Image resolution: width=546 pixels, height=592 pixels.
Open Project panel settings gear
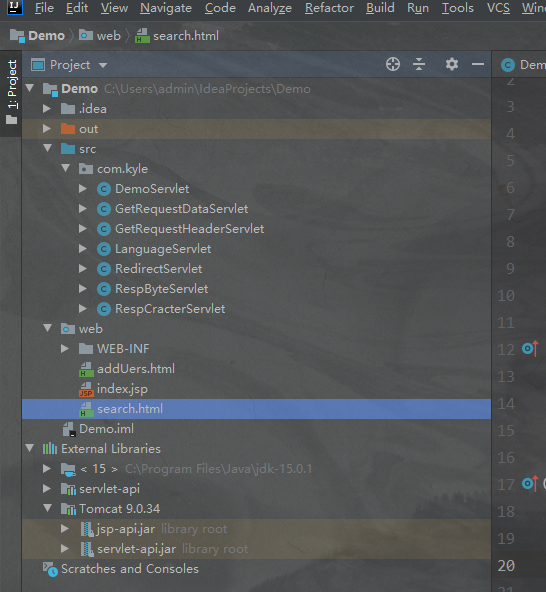[x=452, y=64]
